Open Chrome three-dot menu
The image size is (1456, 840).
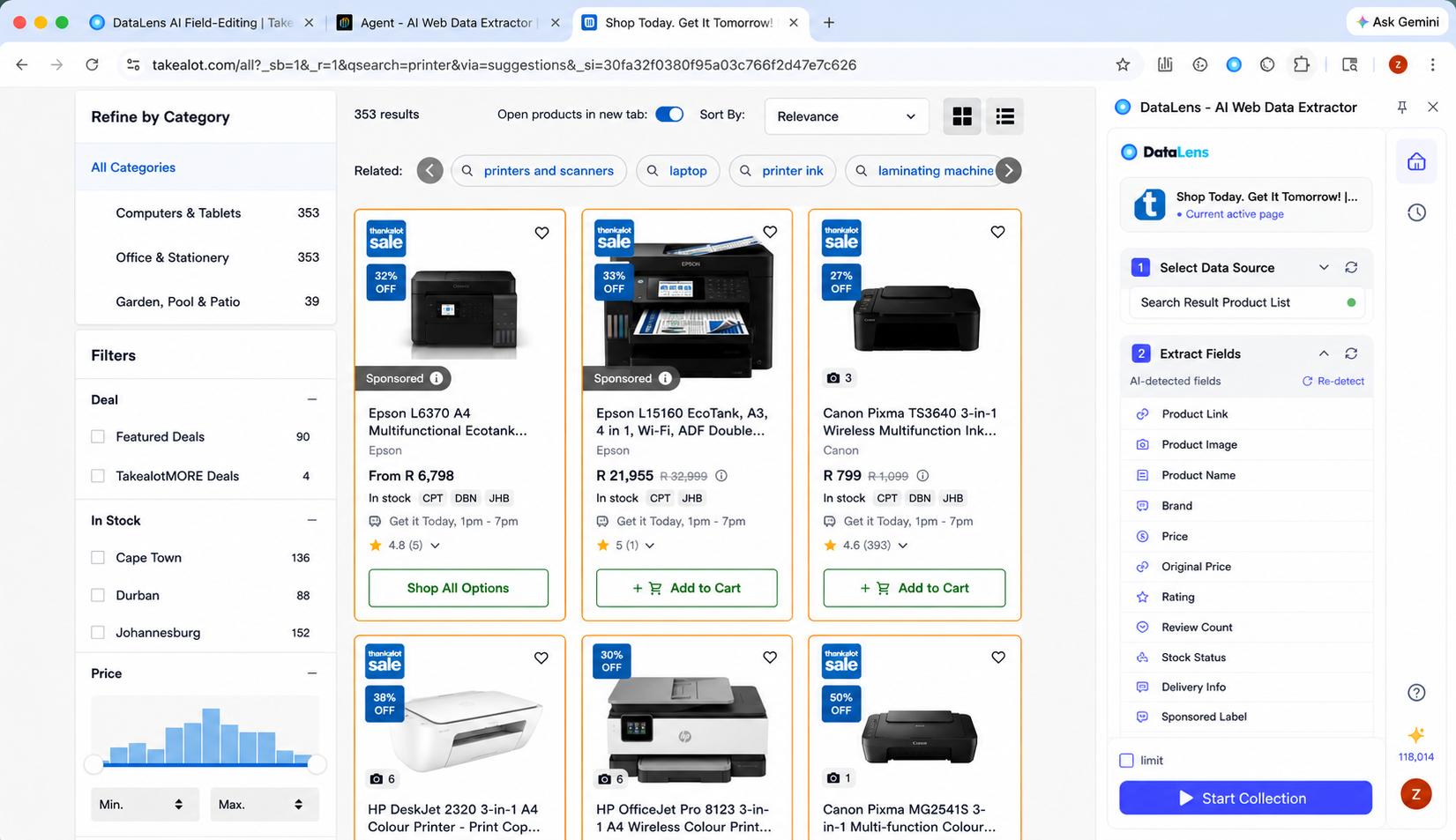[x=1433, y=64]
